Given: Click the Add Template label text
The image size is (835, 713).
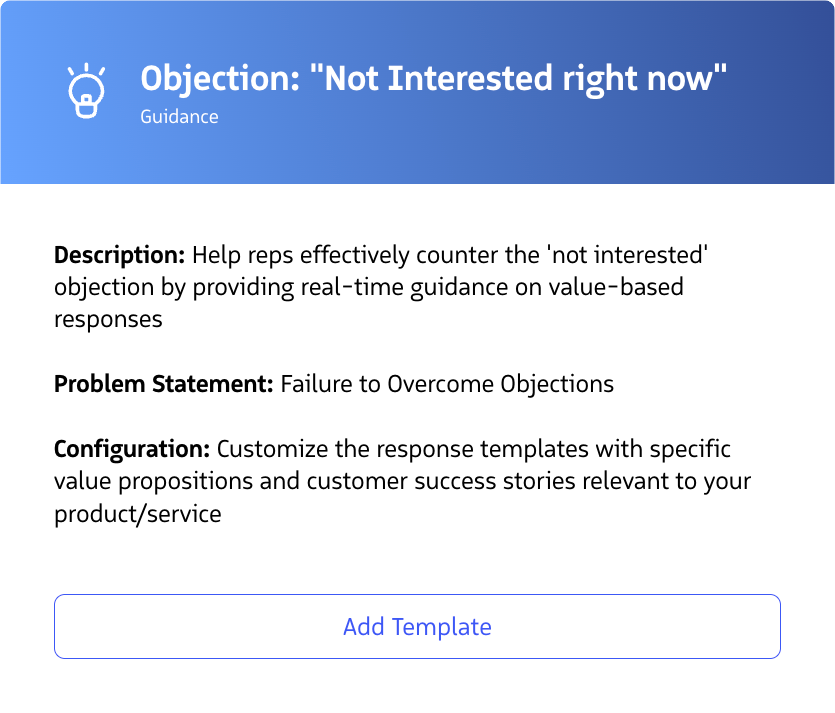Looking at the screenshot, I should click(417, 627).
